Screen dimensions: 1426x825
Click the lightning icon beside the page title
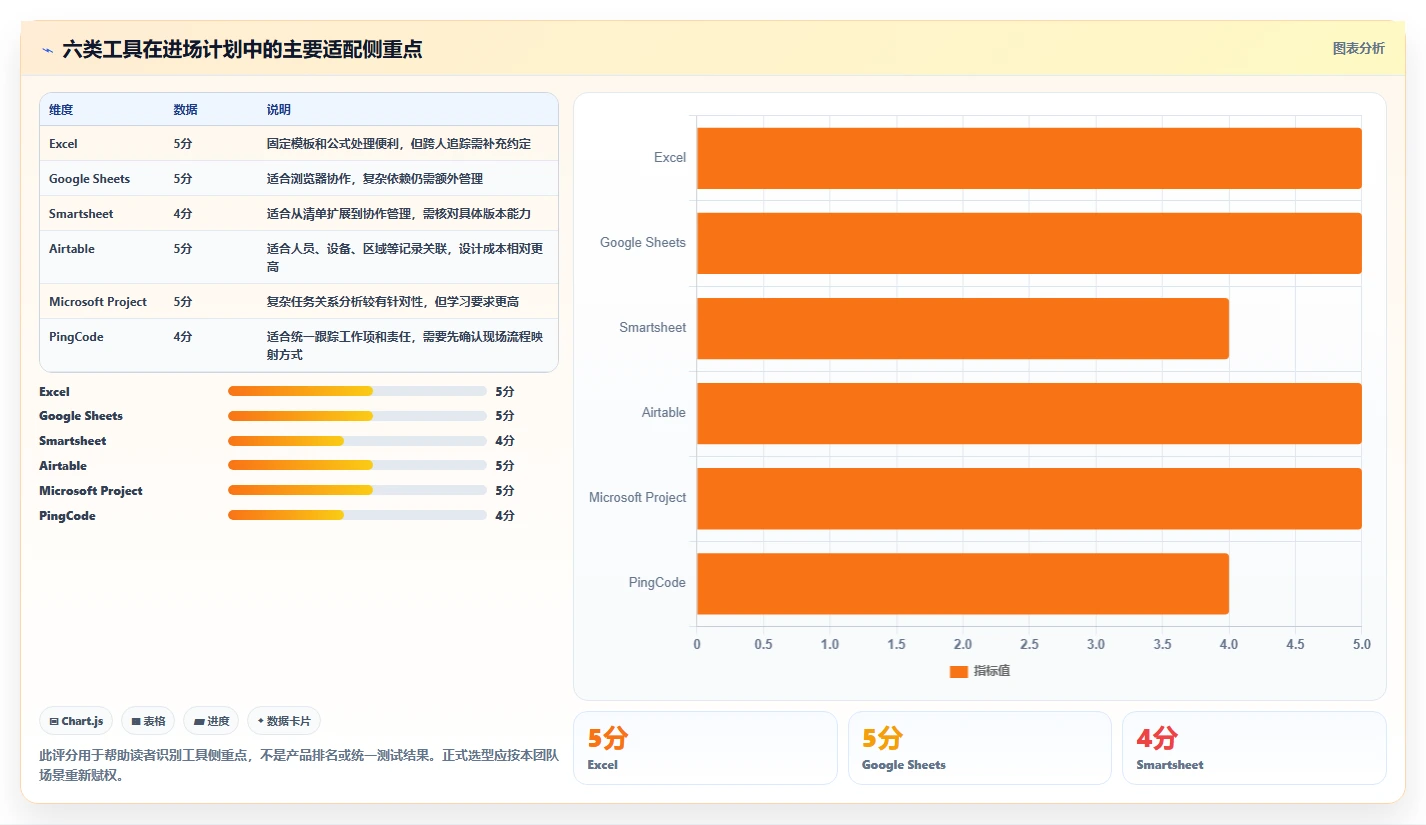click(x=47, y=50)
